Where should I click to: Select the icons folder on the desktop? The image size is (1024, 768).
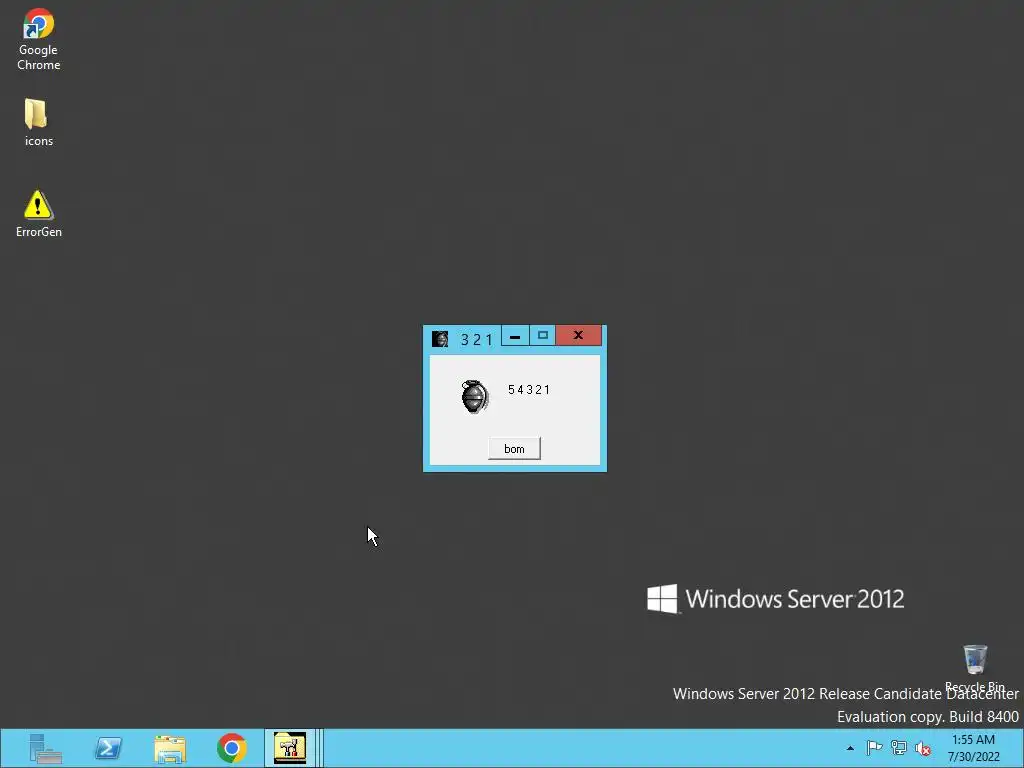click(38, 122)
